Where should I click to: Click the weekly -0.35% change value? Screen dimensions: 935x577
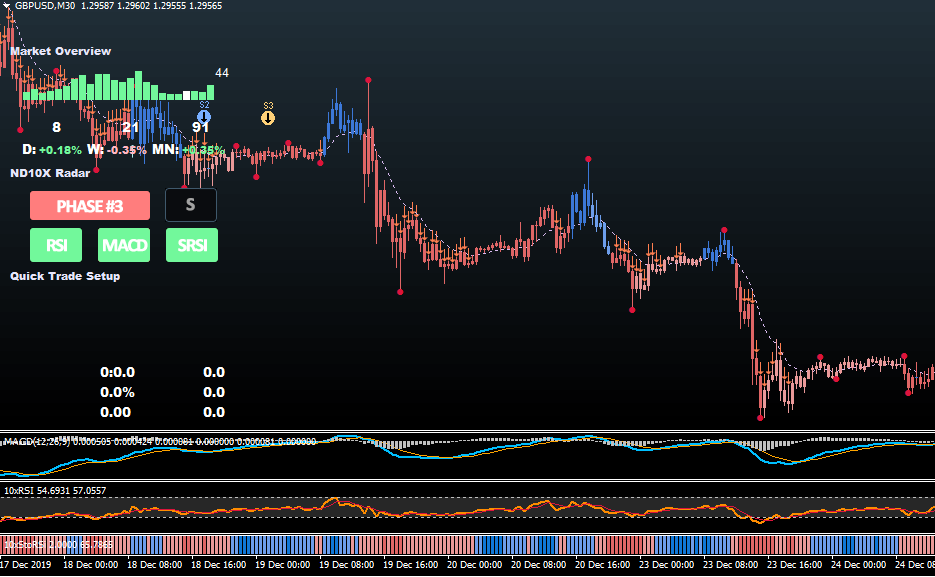(125, 150)
